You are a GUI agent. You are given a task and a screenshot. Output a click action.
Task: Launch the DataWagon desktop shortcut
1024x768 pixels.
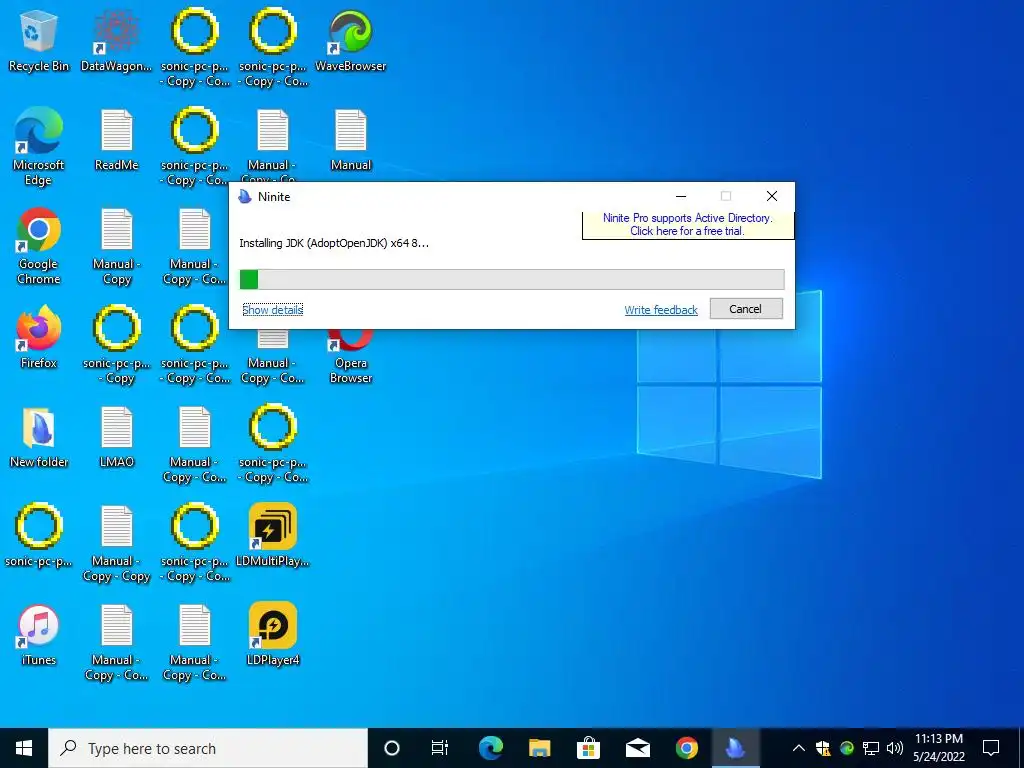[116, 42]
